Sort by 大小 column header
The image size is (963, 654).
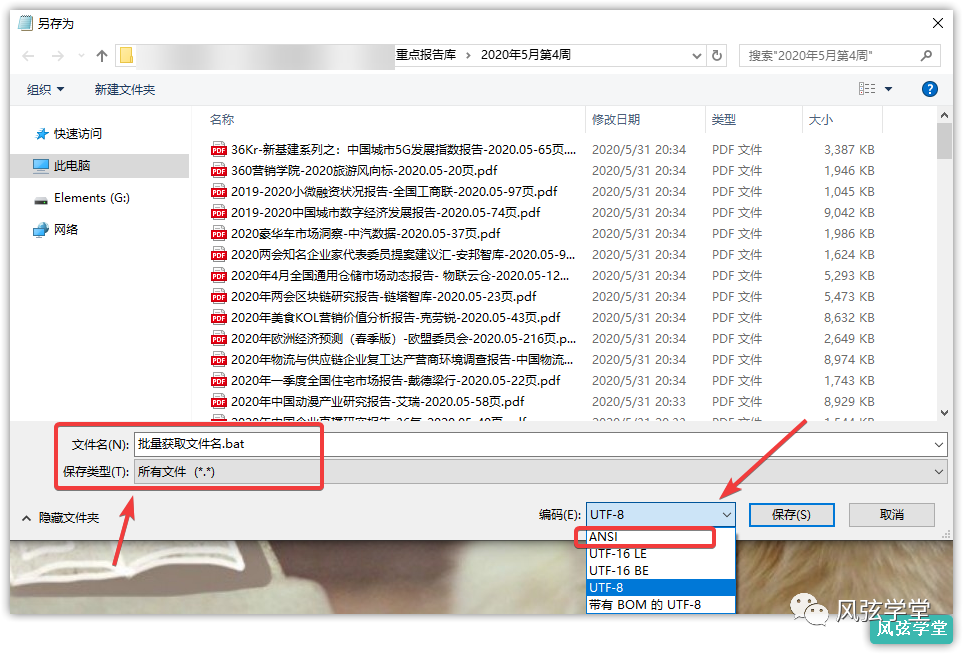[x=821, y=120]
